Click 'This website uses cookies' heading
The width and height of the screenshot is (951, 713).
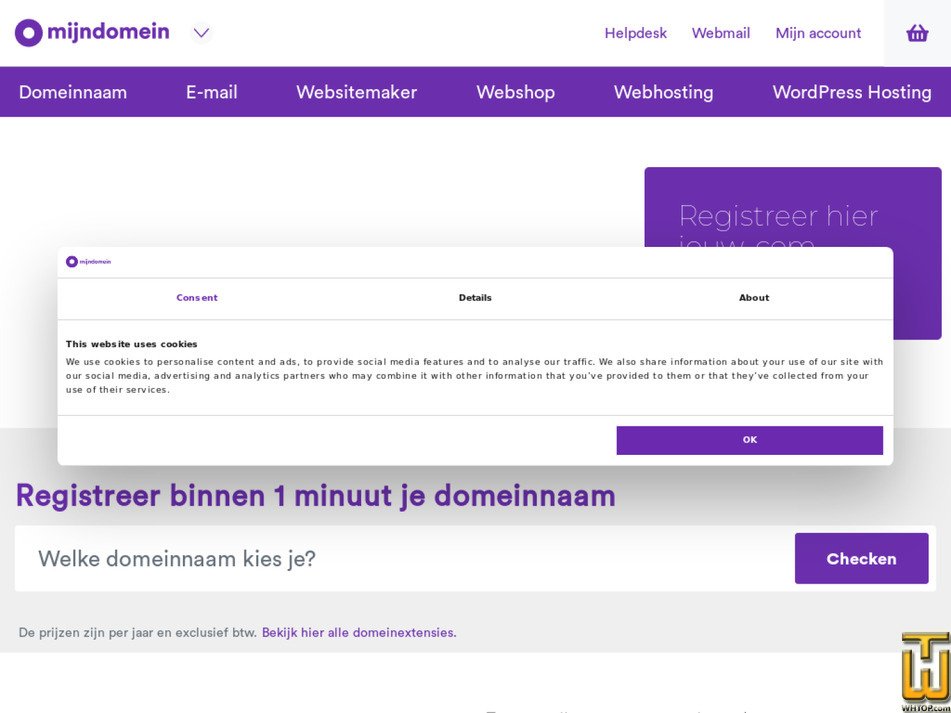(132, 344)
